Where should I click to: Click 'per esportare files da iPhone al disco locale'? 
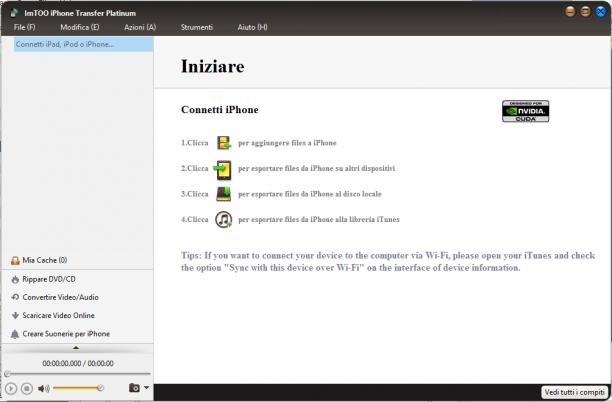[x=310, y=194]
